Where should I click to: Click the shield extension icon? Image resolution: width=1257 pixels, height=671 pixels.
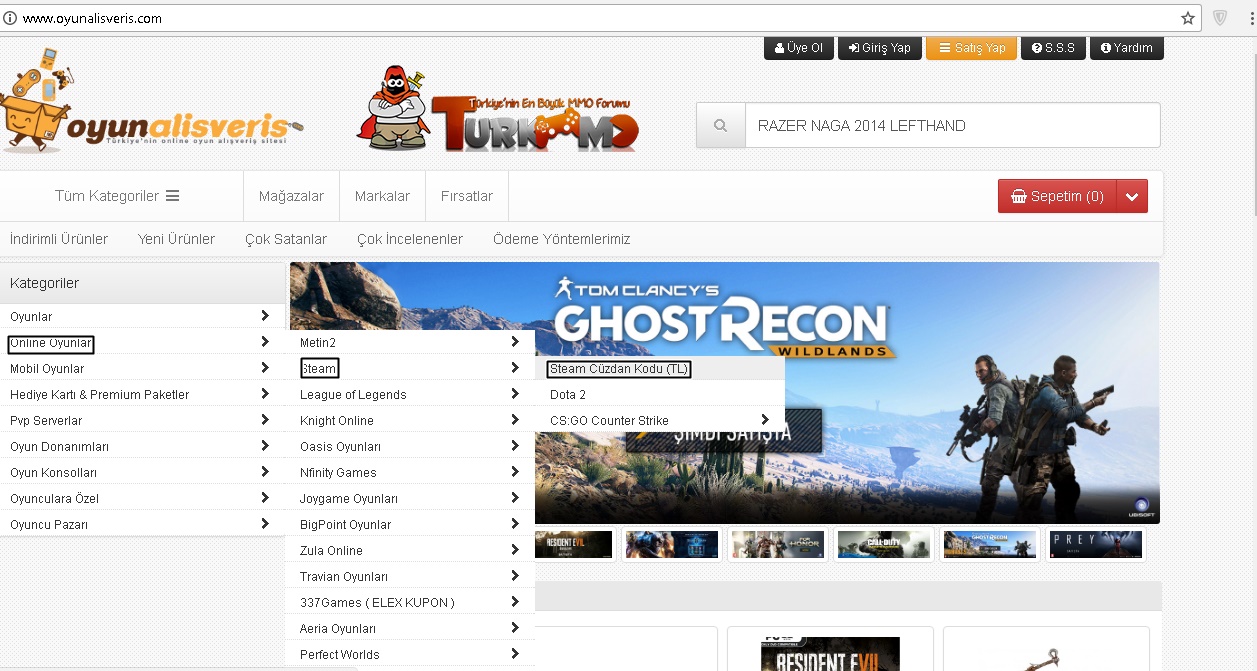[x=1220, y=18]
